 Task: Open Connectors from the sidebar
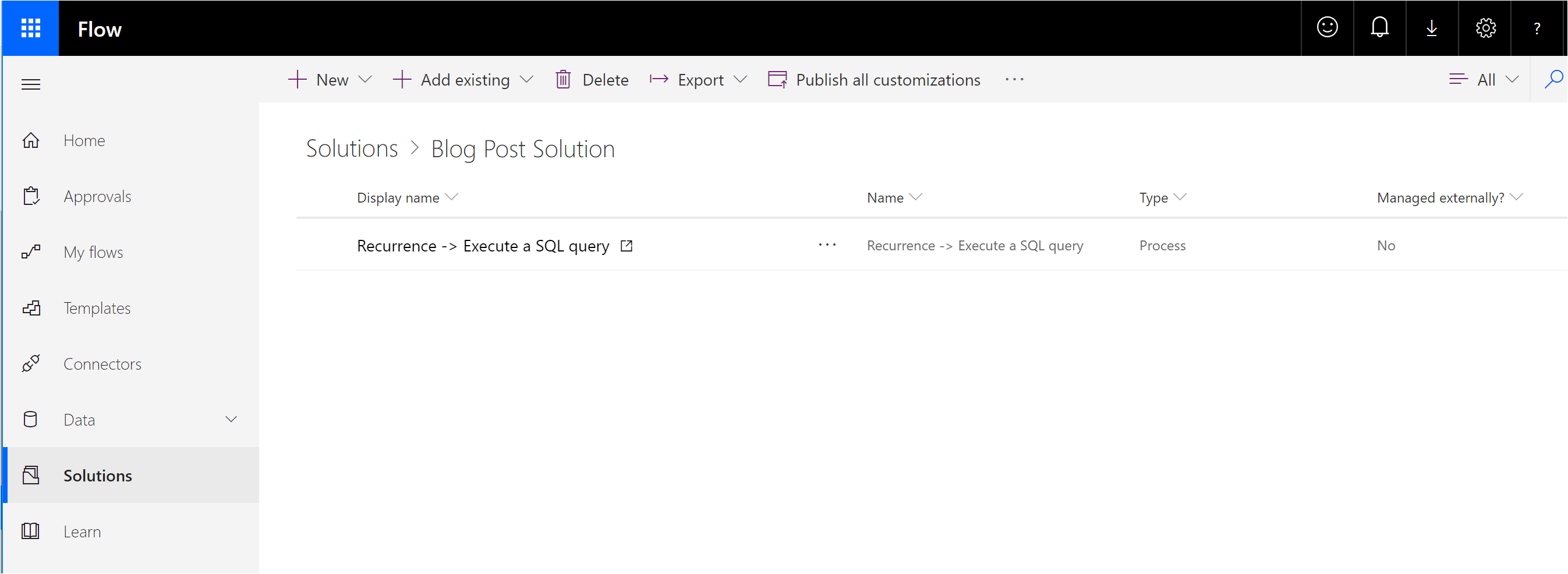tap(102, 364)
